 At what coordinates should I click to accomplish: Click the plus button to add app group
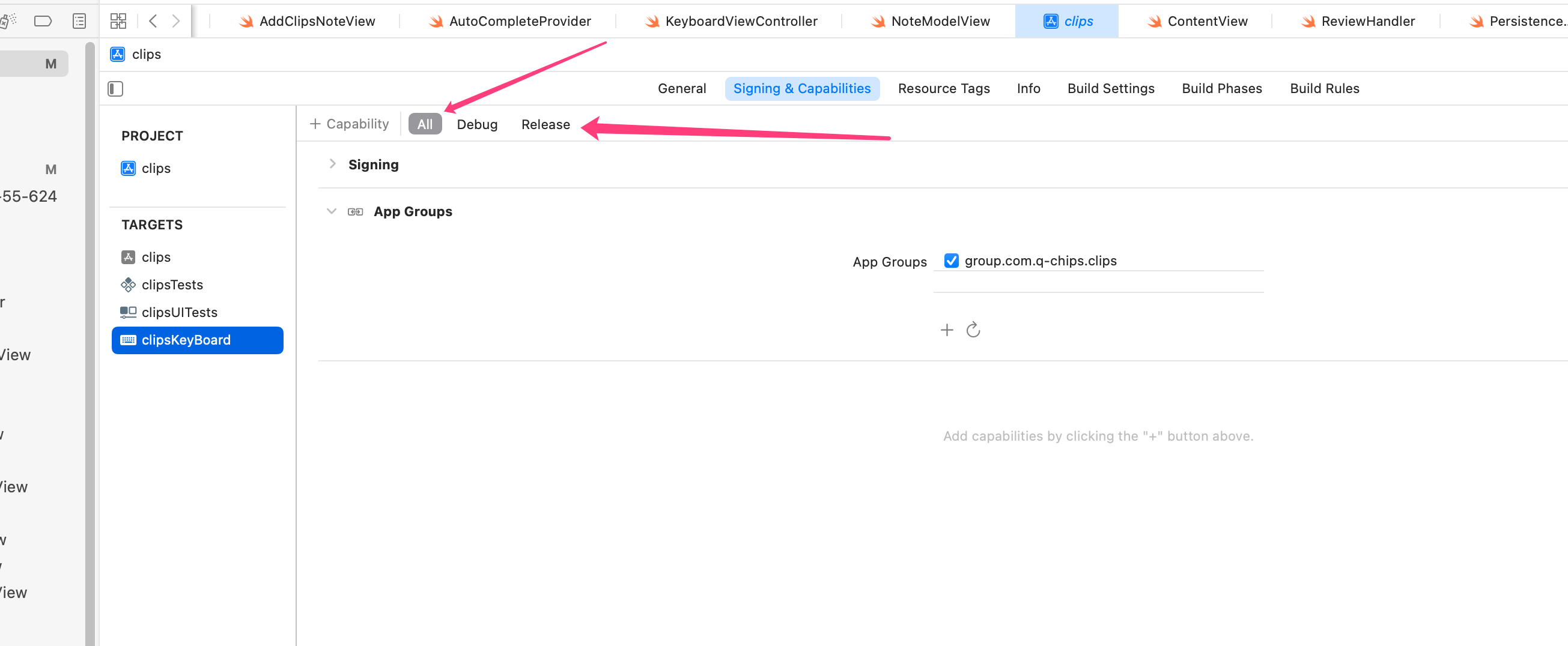tap(947, 330)
